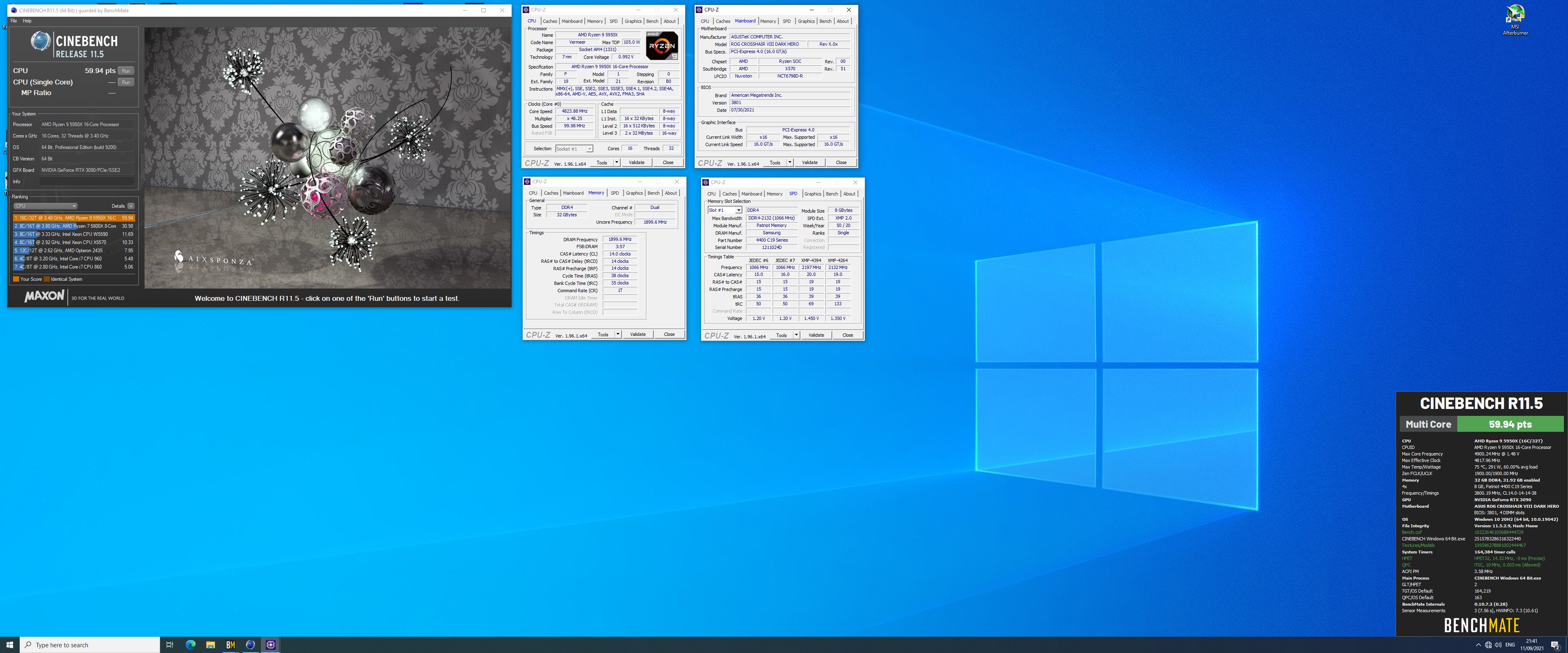
Task: Select About tab in CPU-Z SPD window
Action: click(849, 194)
